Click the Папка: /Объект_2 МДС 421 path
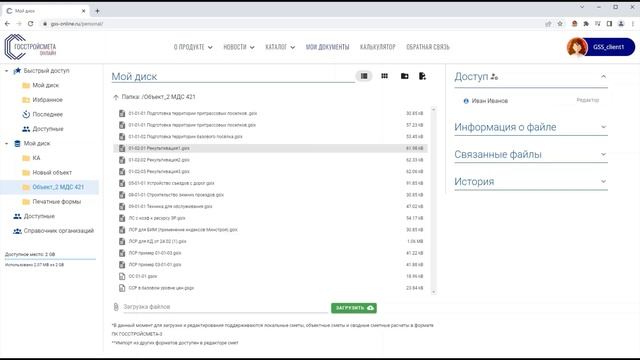This screenshot has height=360, width=640. (x=158, y=97)
